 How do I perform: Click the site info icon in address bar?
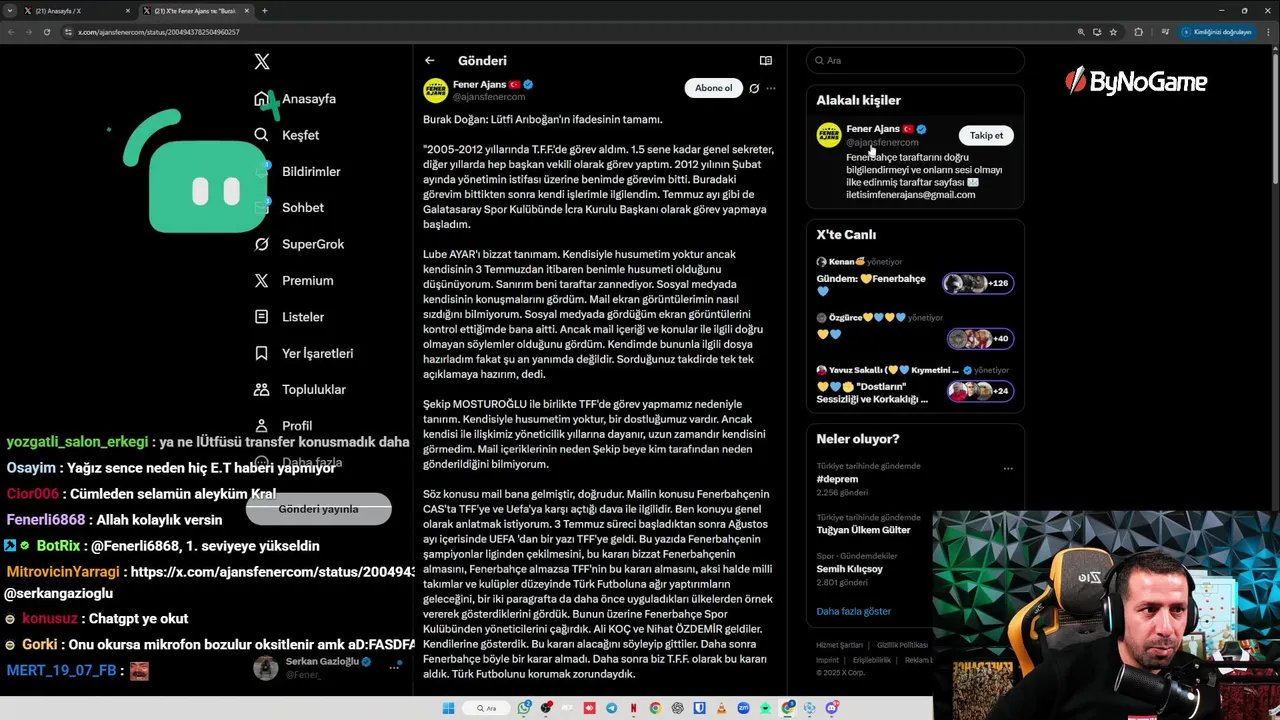68,32
